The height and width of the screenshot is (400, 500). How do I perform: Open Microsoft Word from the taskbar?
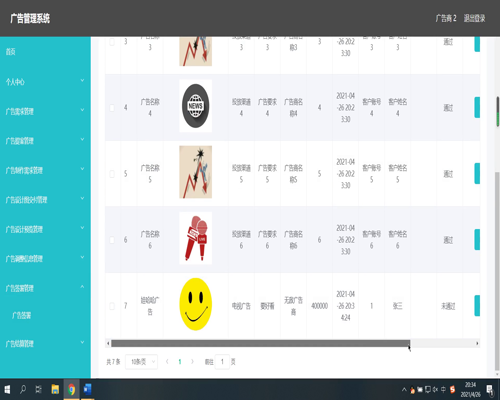(87, 389)
